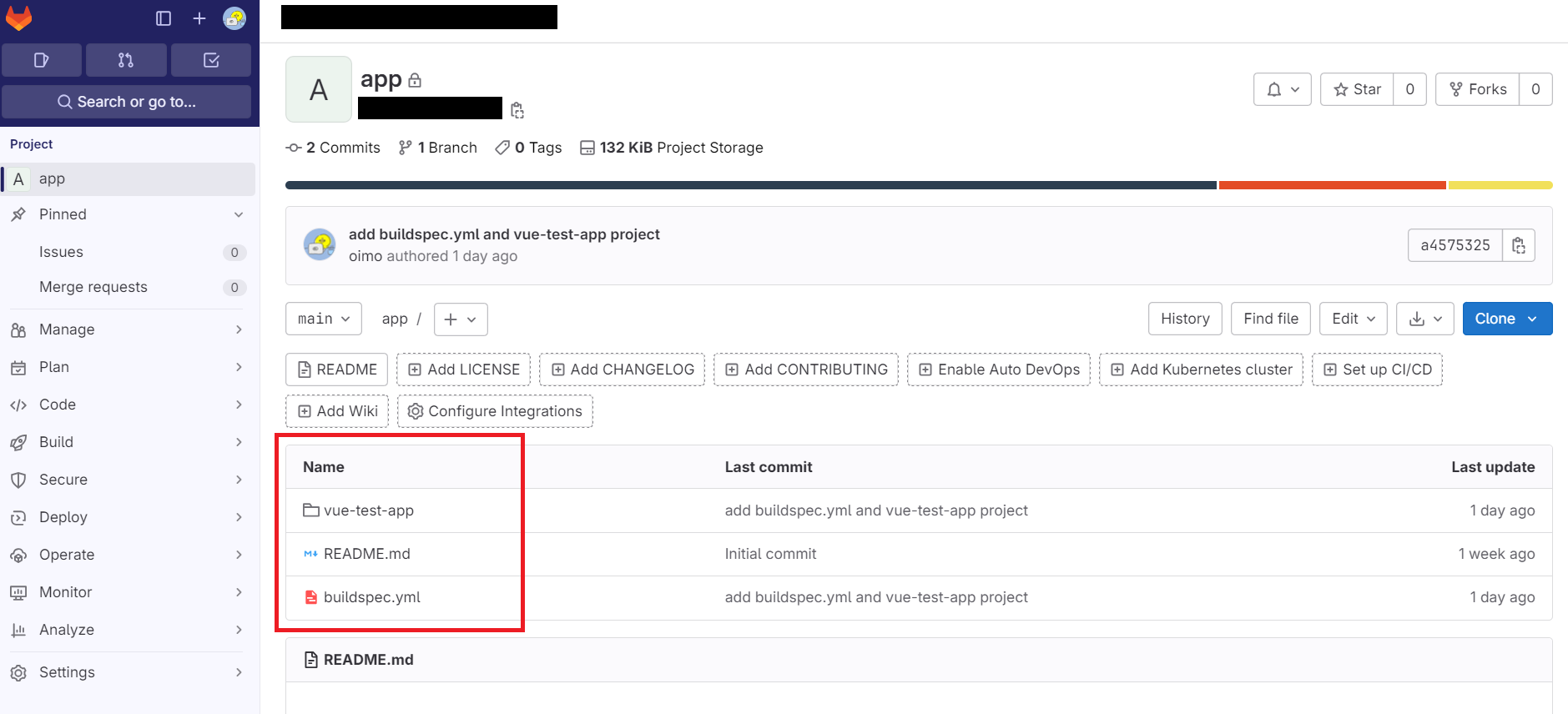Click Set up CI/CD
Viewport: 1568px width, 714px height.
pos(1377,370)
